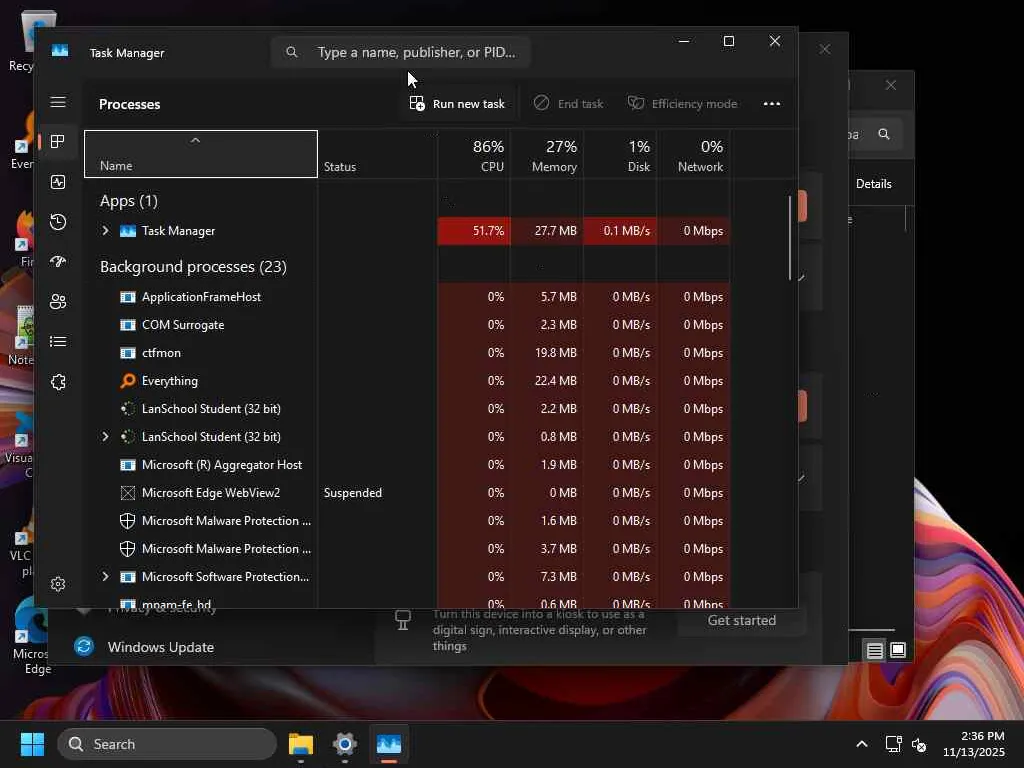Open Task Manager settings gear icon
Screen dimensions: 1024x768
[x=58, y=584]
